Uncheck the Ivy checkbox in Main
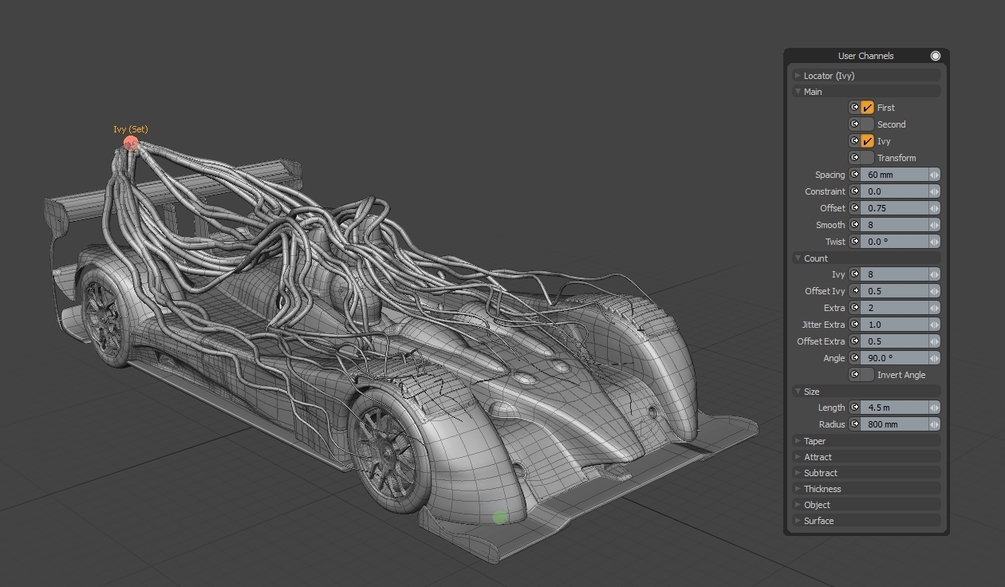Screen dimensions: 1005x587 (x=867, y=141)
